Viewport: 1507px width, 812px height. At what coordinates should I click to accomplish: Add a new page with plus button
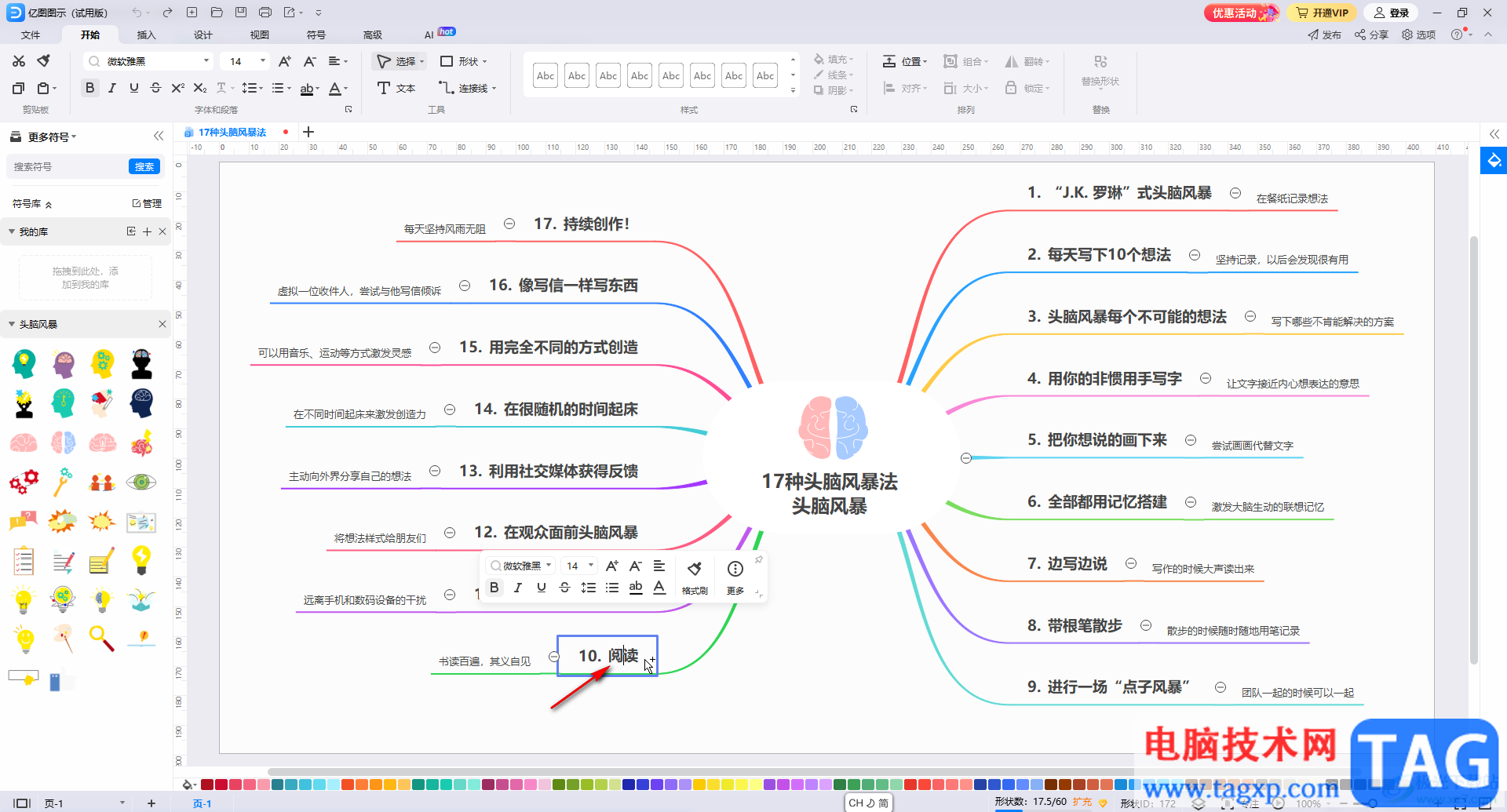(151, 803)
